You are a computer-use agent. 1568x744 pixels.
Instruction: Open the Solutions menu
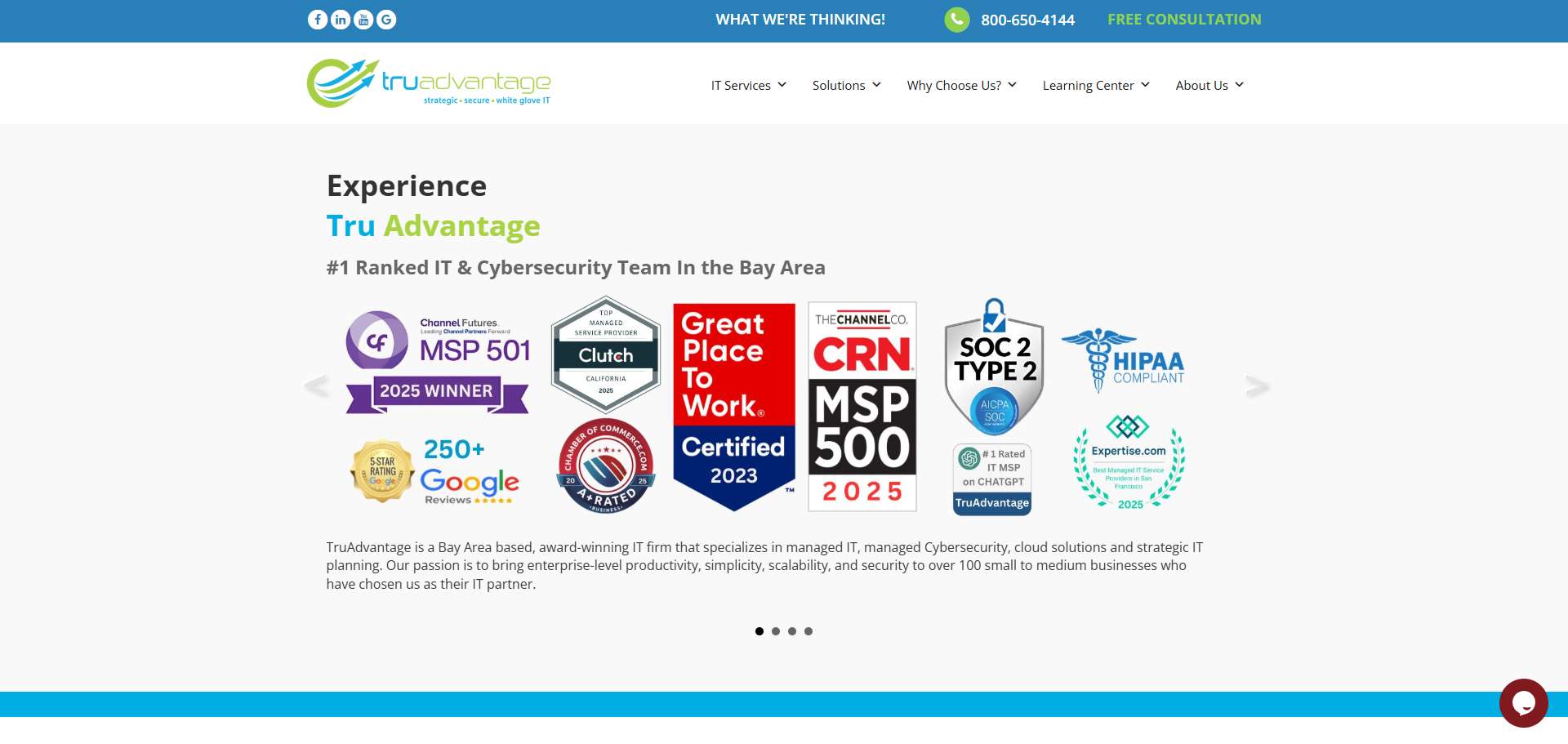point(839,85)
